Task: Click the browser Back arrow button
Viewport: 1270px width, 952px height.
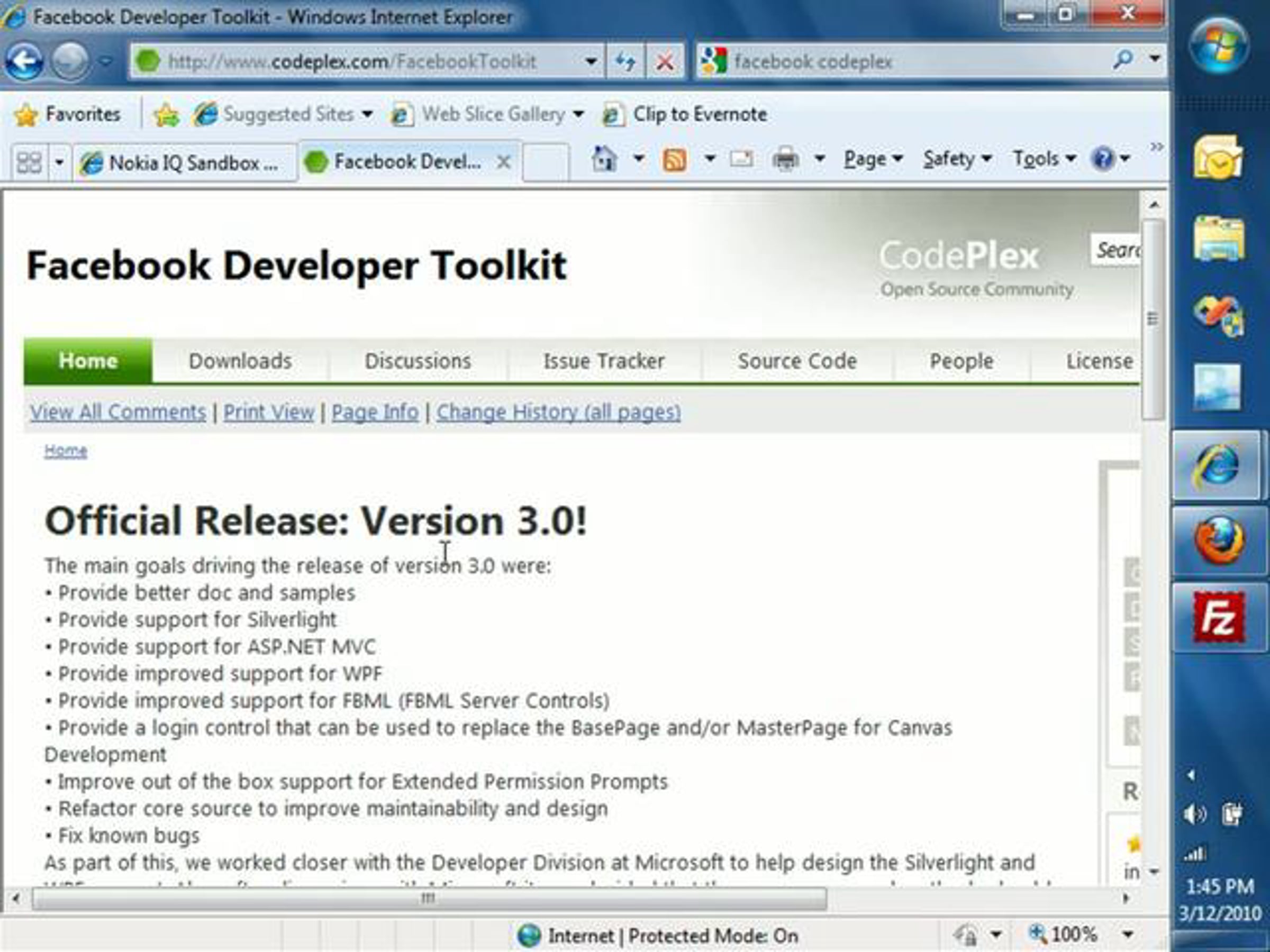Action: [x=23, y=61]
